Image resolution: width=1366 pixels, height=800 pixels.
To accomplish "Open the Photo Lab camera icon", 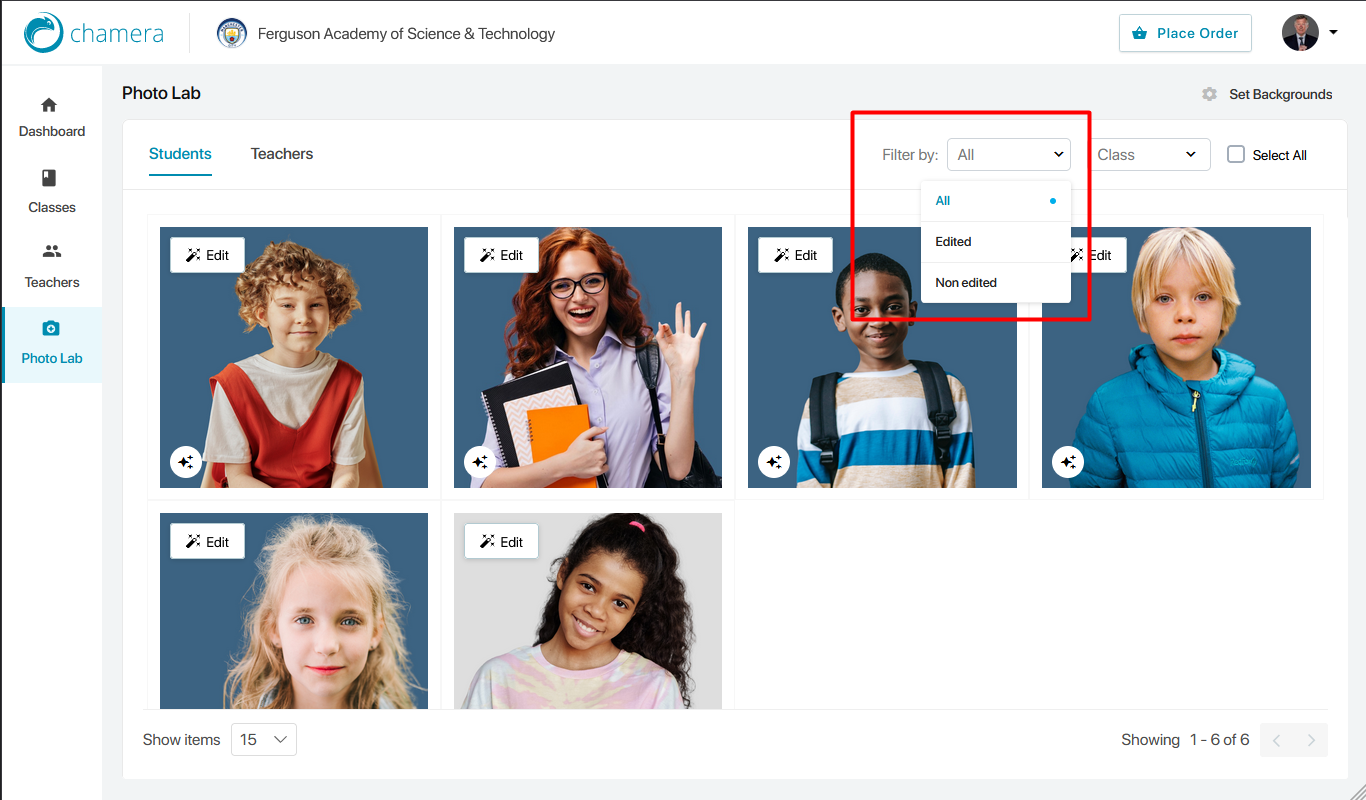I will [51, 329].
